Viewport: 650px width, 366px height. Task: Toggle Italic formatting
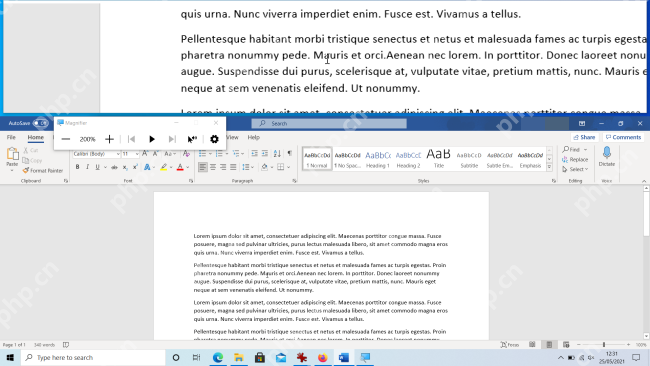click(87, 167)
